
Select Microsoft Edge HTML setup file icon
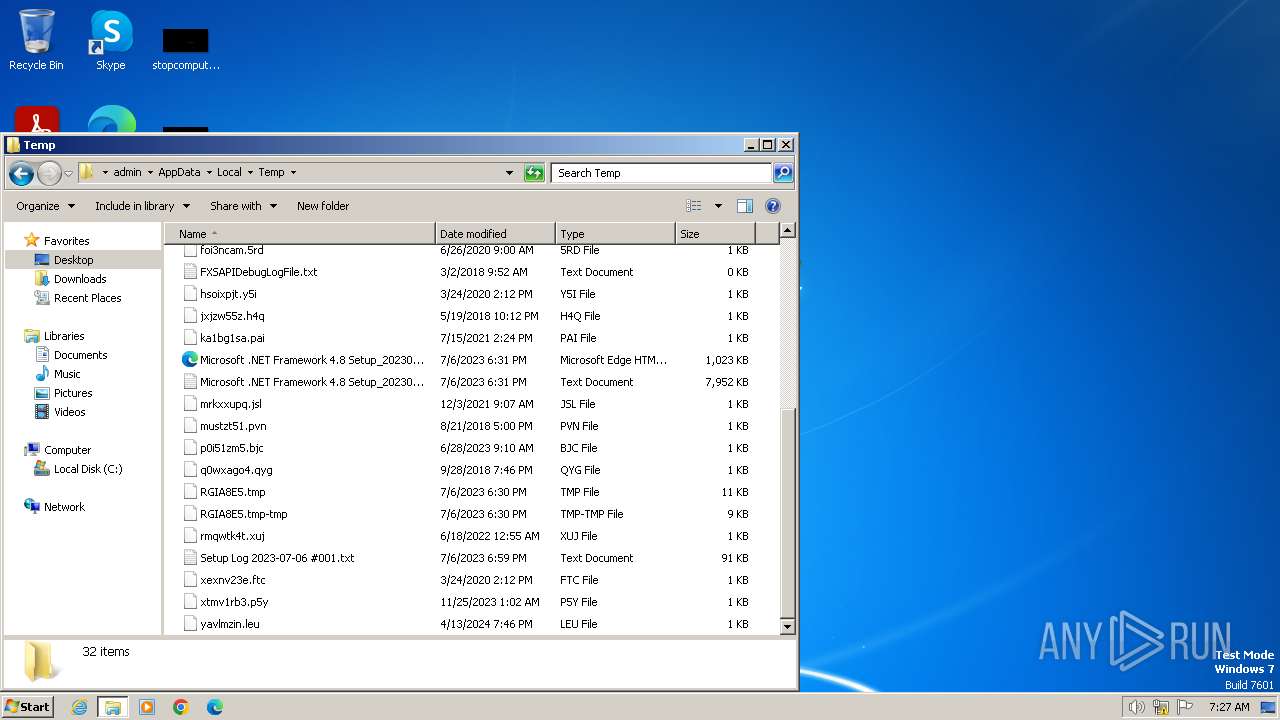coord(190,360)
